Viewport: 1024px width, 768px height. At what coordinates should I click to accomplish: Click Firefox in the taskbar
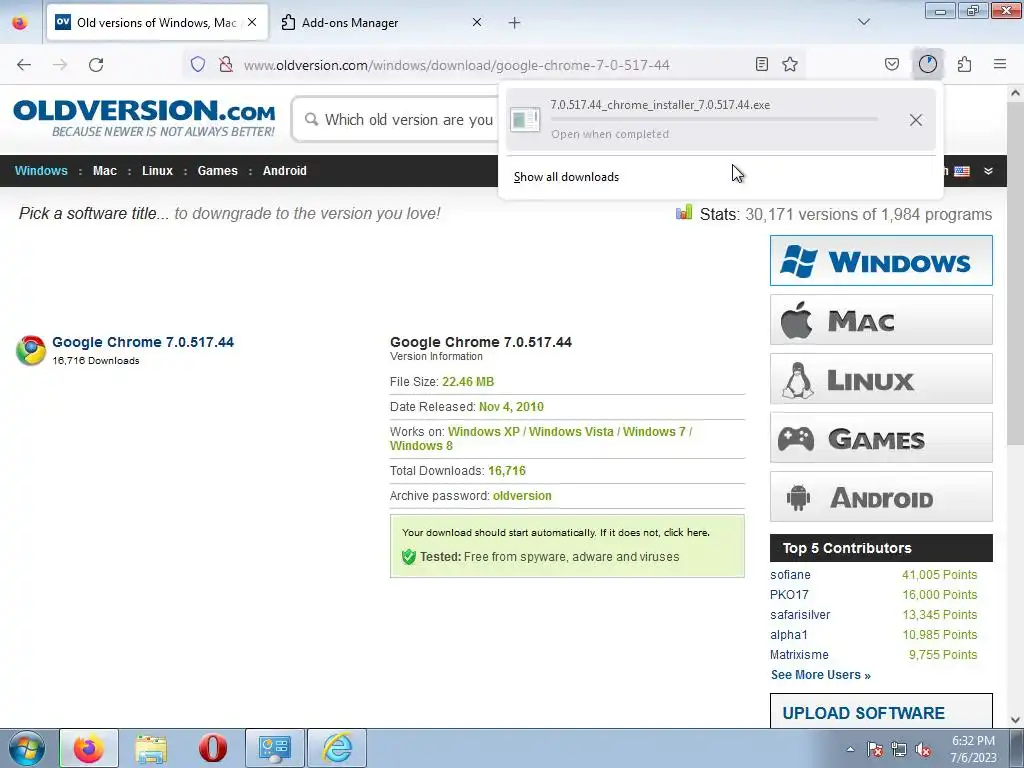coord(89,748)
